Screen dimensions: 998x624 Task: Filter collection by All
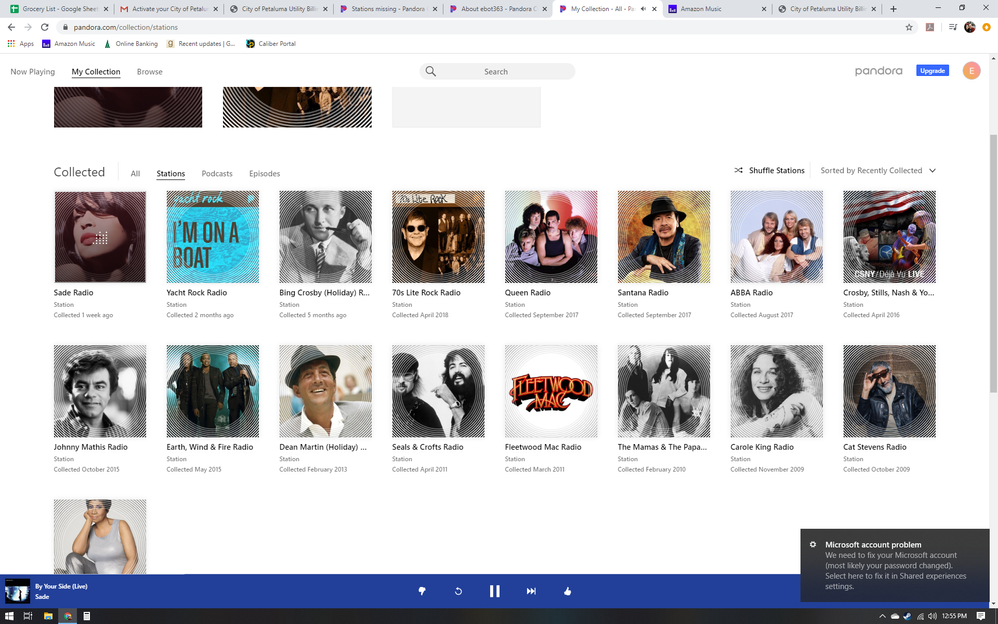tap(135, 173)
